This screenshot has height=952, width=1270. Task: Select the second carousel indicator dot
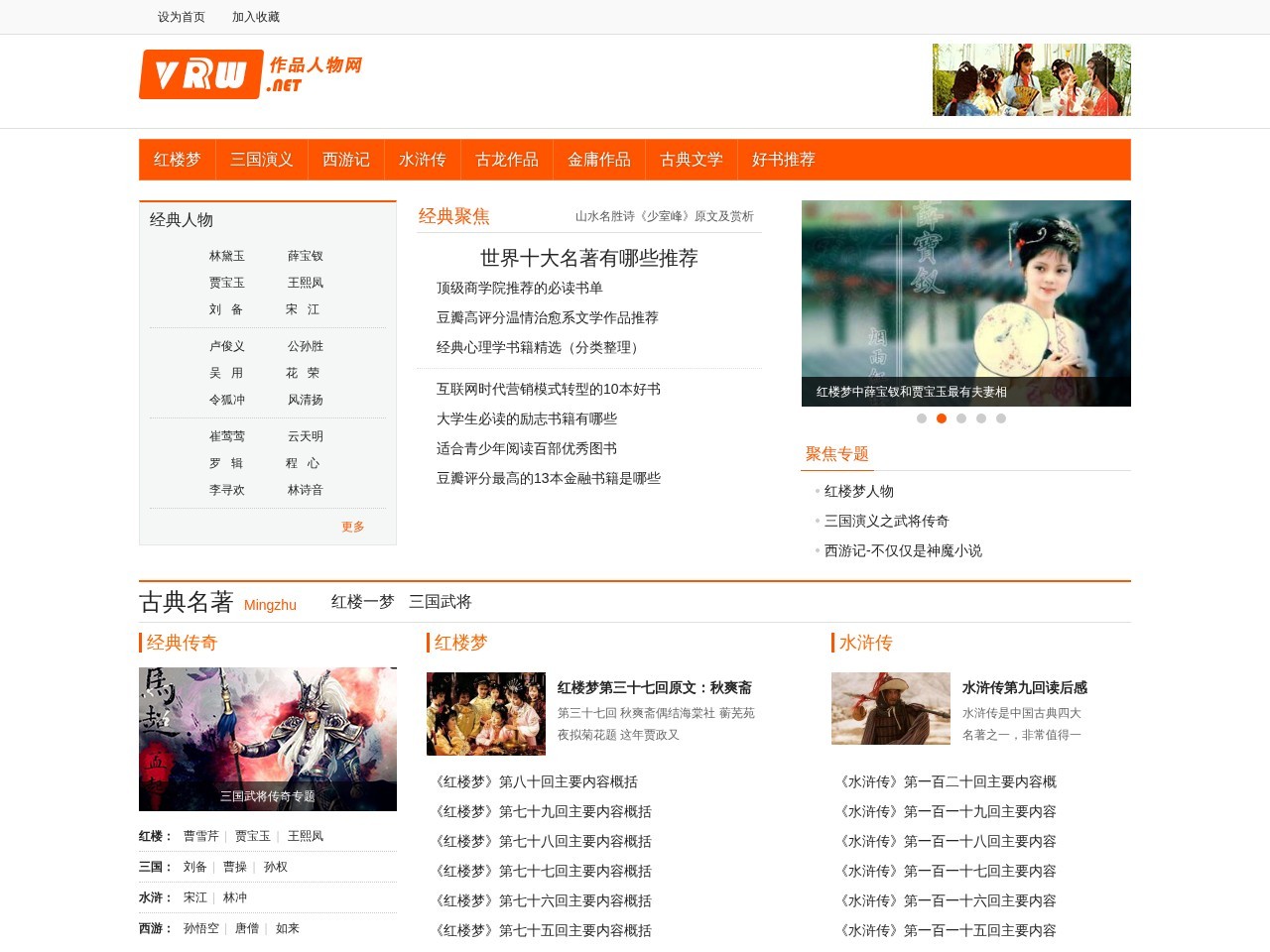point(942,418)
